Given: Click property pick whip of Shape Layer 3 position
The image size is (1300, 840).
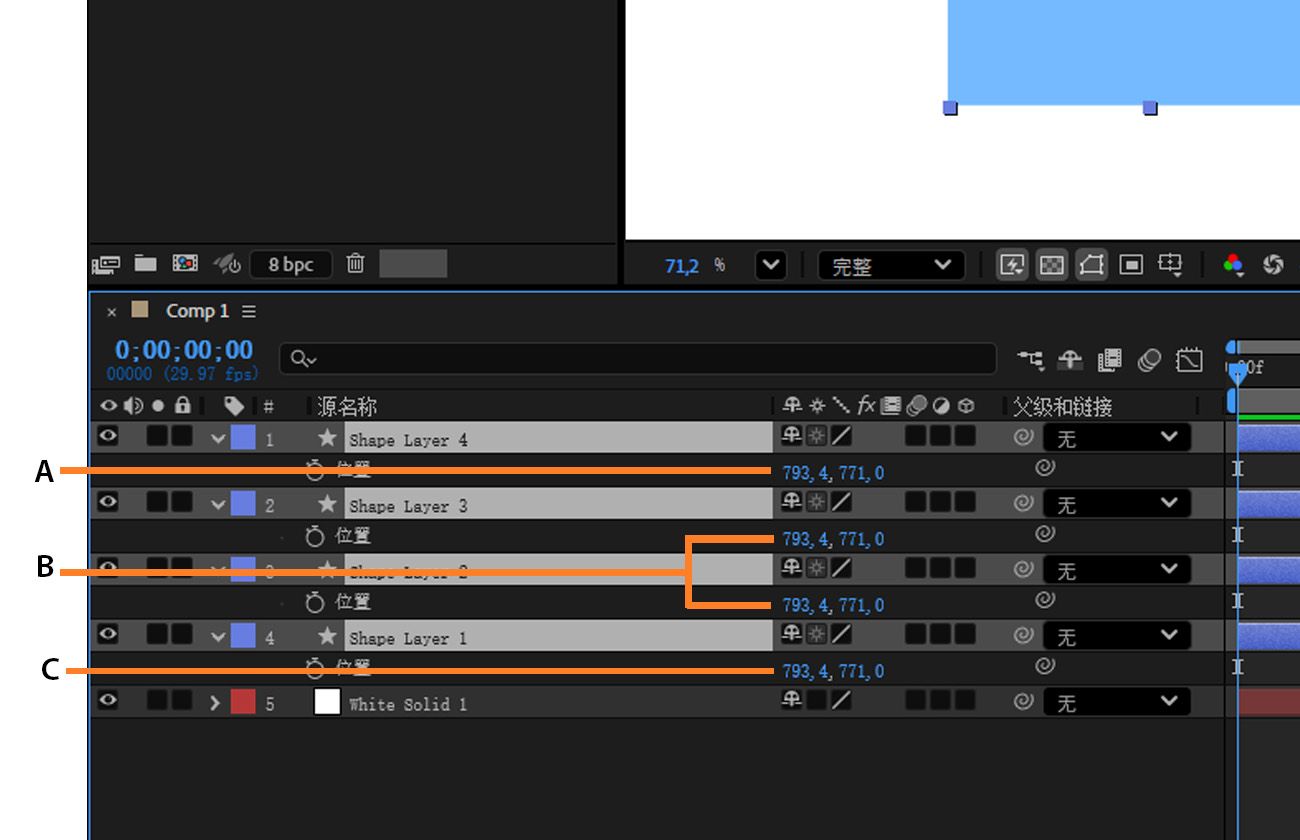Looking at the screenshot, I should [1045, 534].
